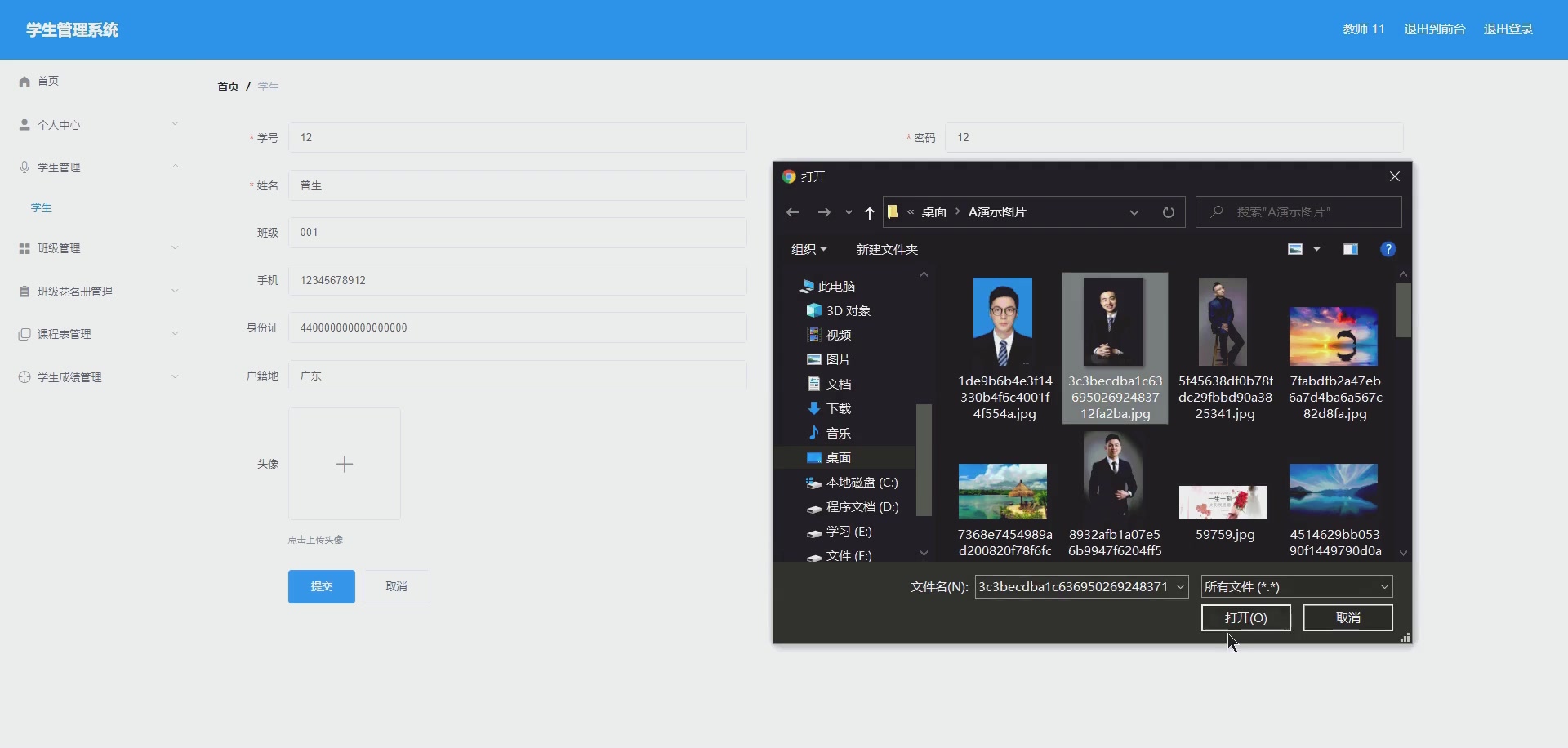This screenshot has width=1568, height=748.
Task: Open the 组织 dropdown menu
Action: [x=808, y=249]
